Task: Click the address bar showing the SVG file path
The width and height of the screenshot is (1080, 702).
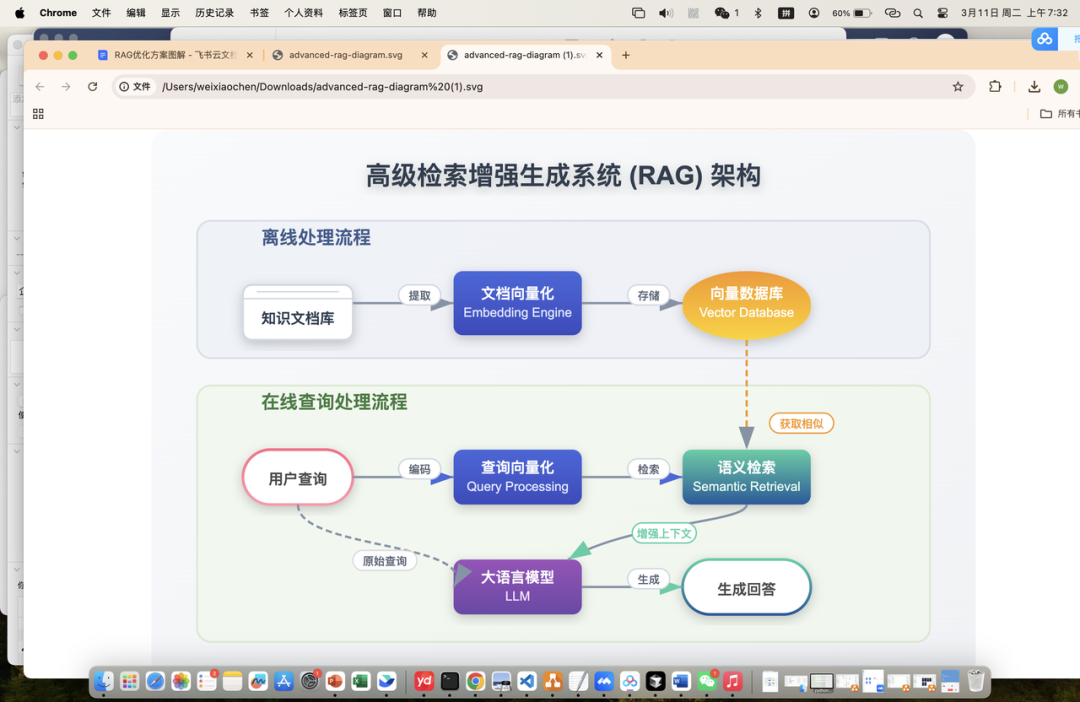Action: coord(400,87)
